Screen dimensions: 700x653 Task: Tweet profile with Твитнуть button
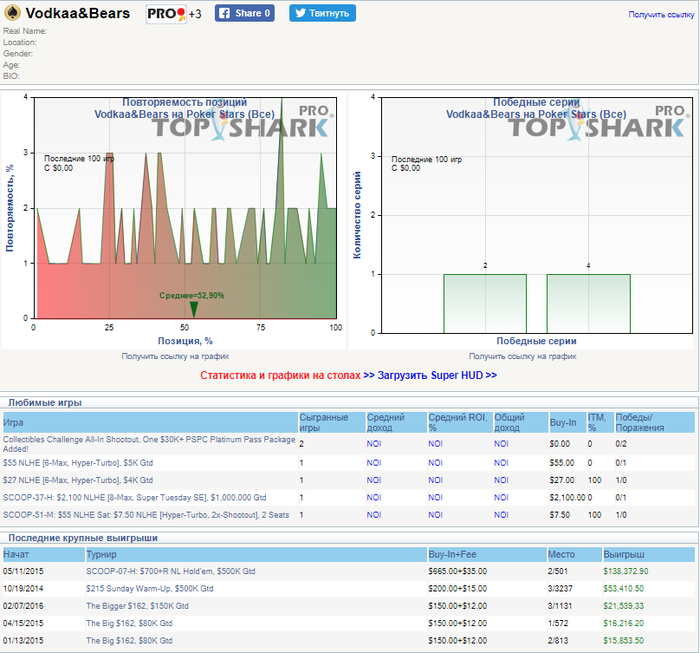(322, 13)
